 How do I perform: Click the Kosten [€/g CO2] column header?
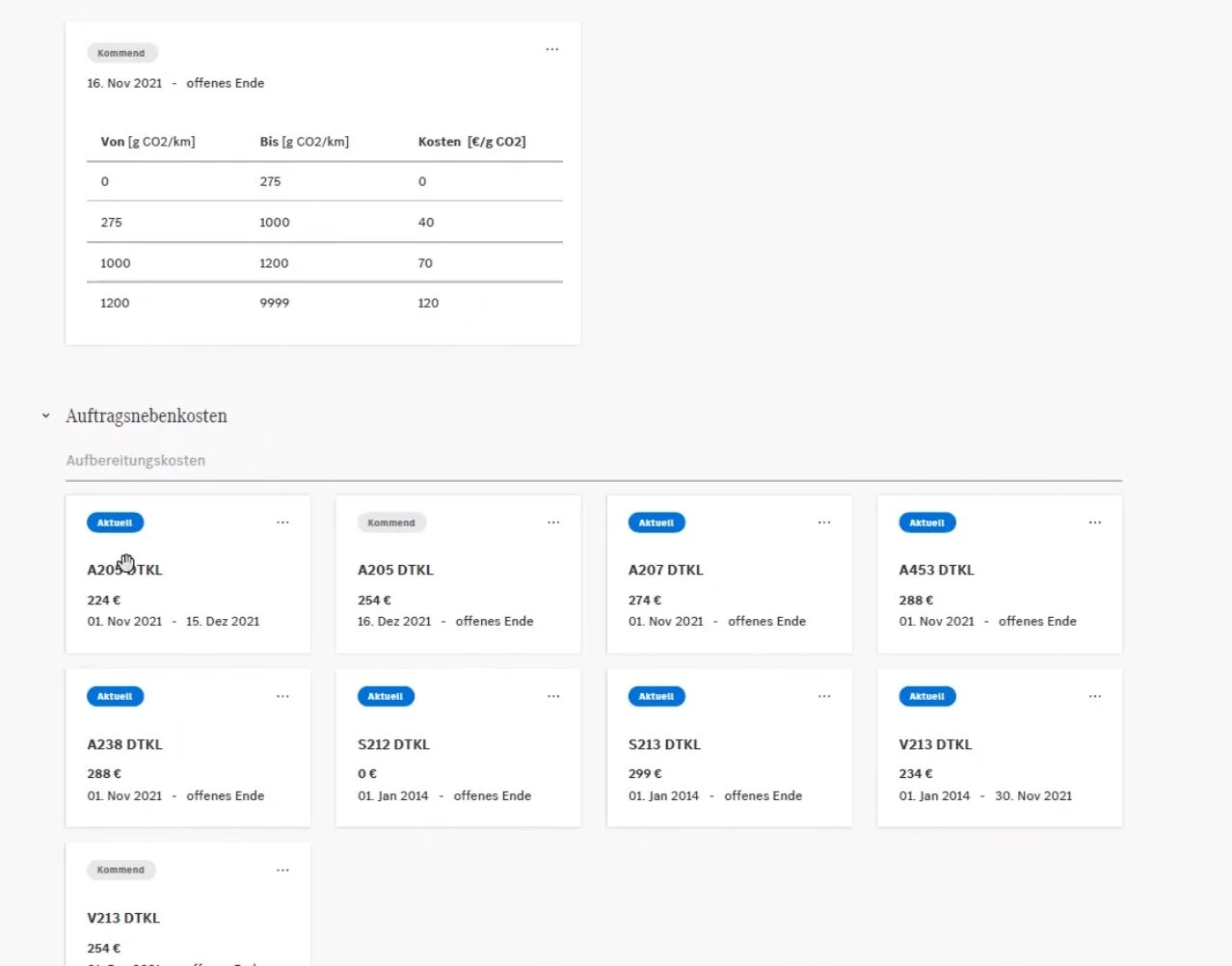click(x=472, y=142)
